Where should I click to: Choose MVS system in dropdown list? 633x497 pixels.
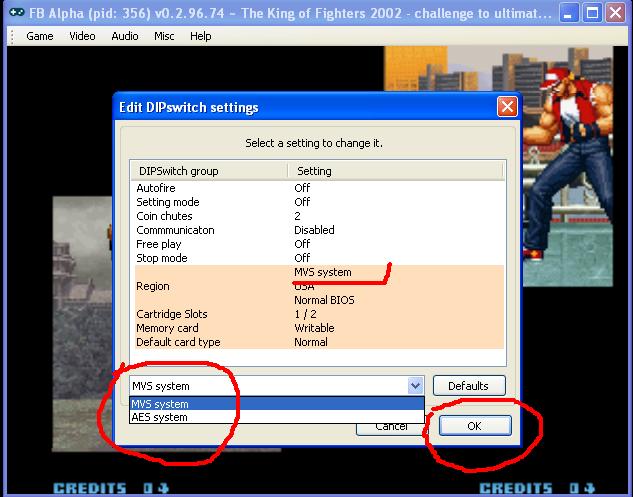click(x=277, y=404)
